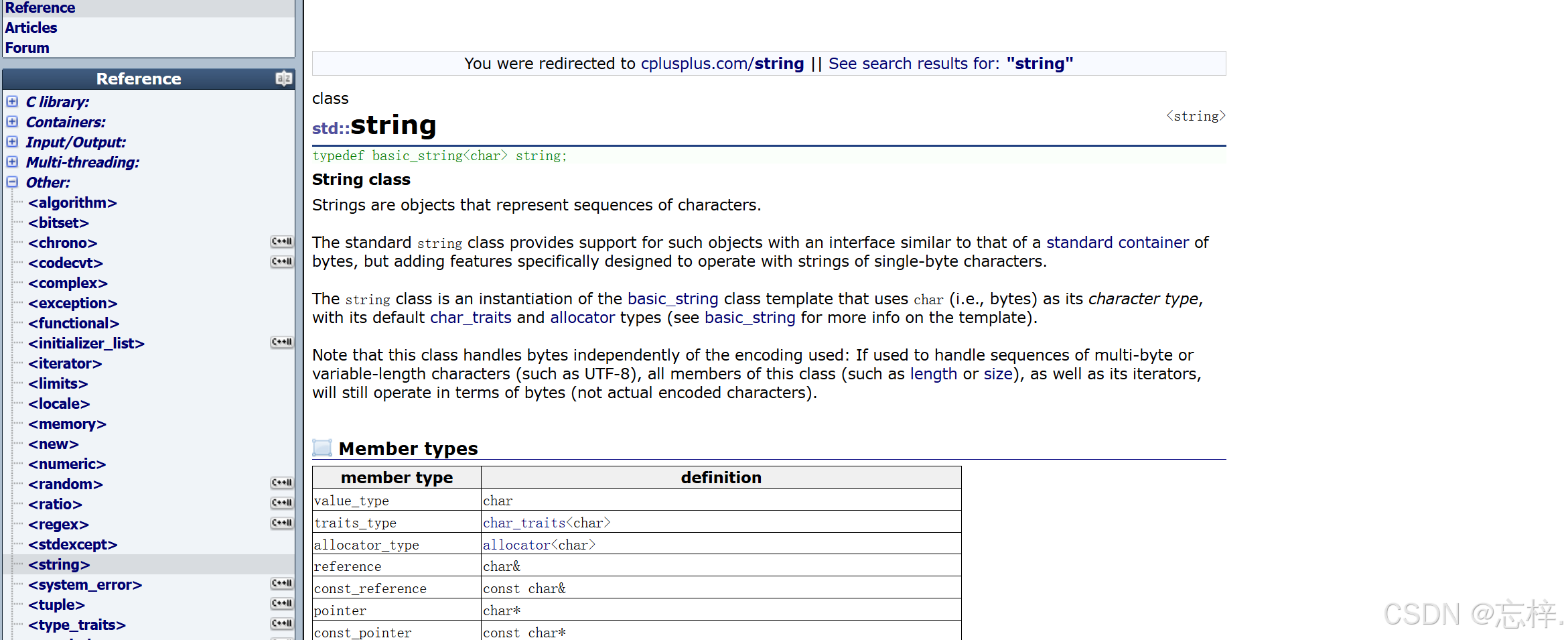Screen dimensions: 1568x640
Task: Open the <exception> header reference
Action: click(72, 303)
